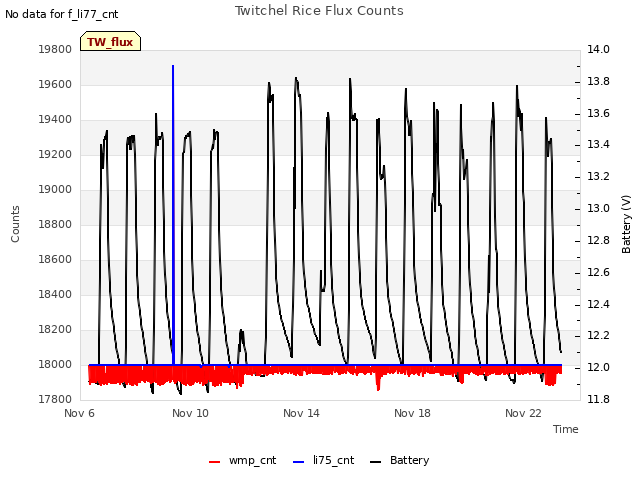This screenshot has height=480, width=640.
Task: Click the TW_flux label box
Action: [110, 41]
